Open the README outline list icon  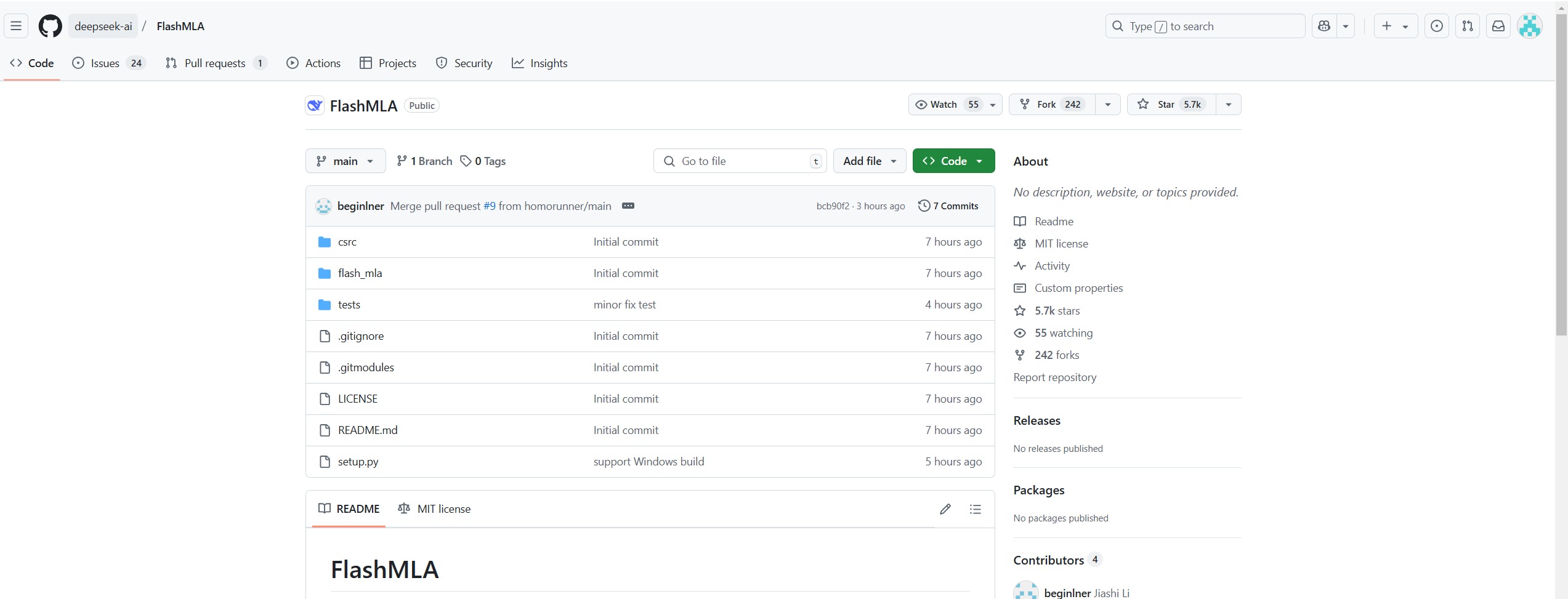click(x=975, y=509)
